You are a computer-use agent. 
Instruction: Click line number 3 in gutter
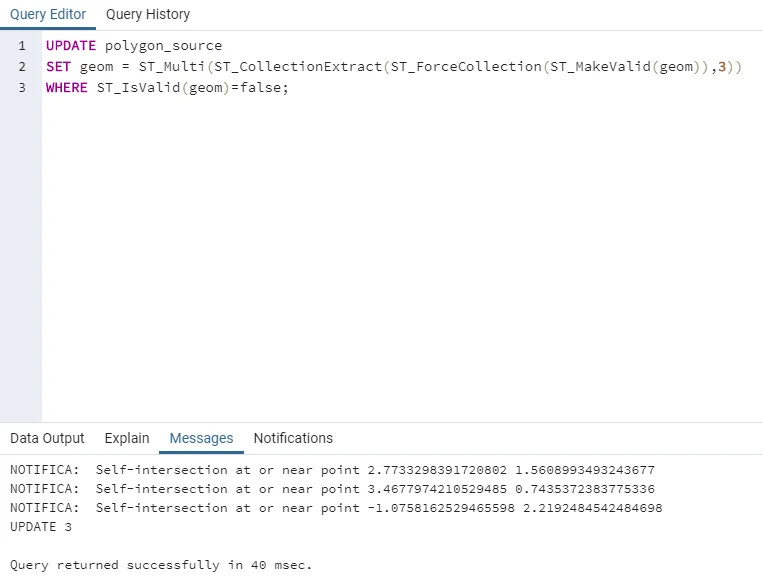pos(22,88)
